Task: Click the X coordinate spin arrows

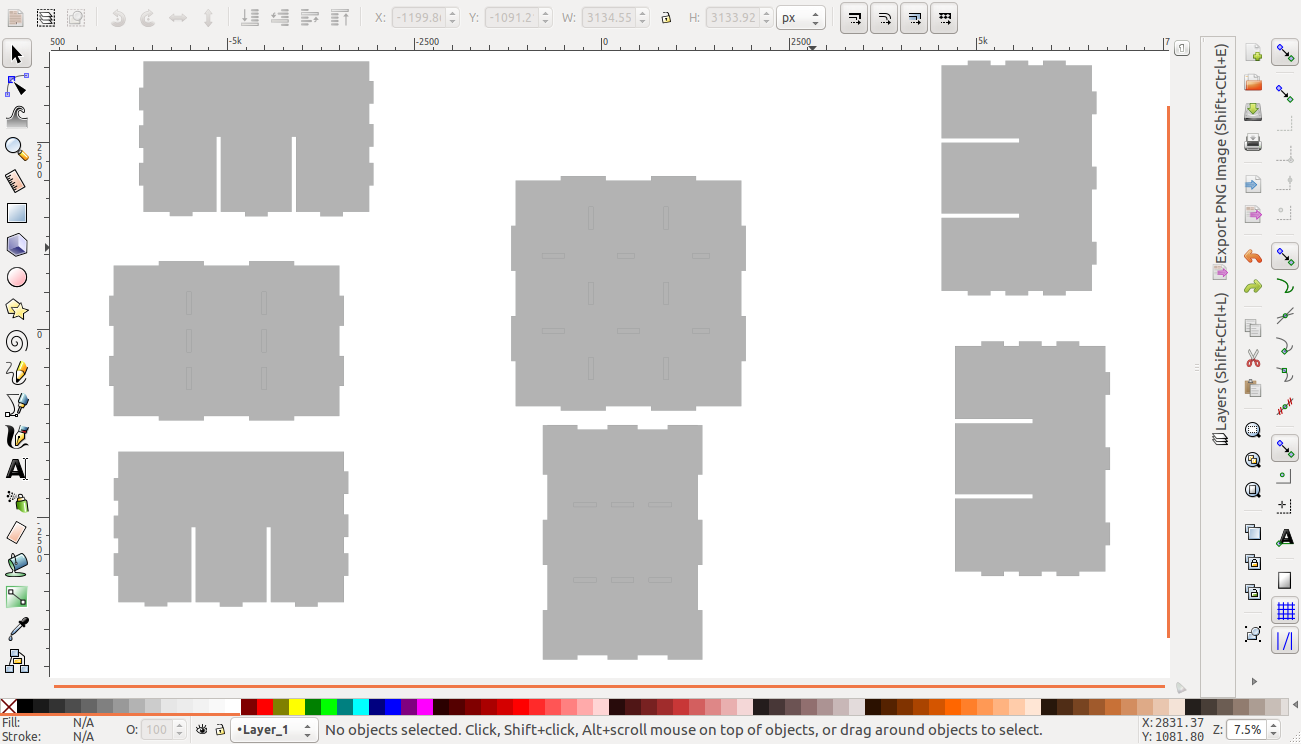Action: pos(452,18)
